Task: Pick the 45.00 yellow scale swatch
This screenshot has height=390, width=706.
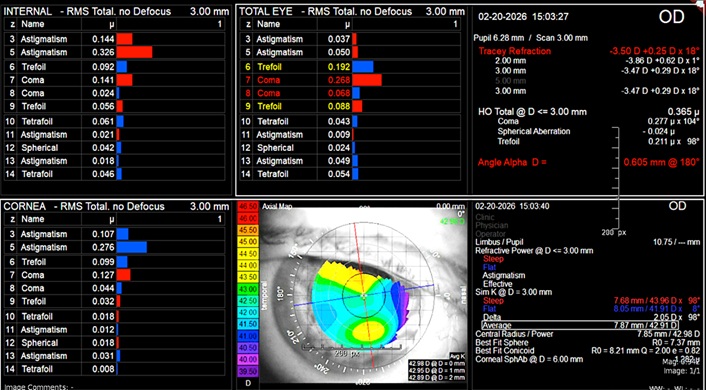Action: pos(247,242)
